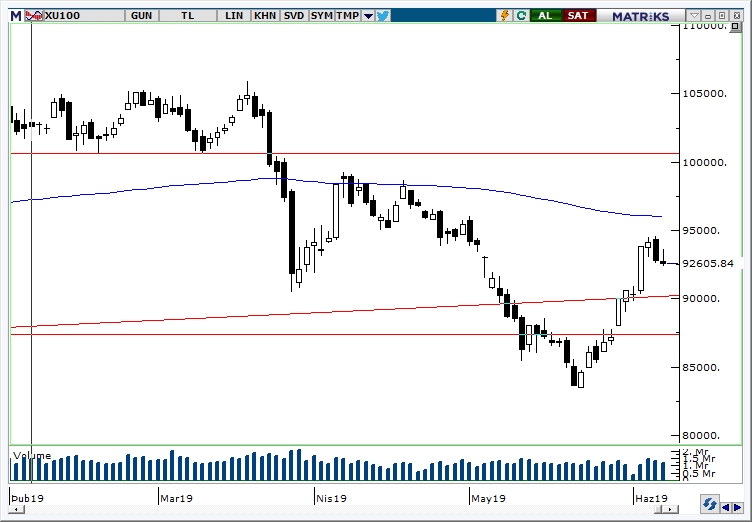Click the Matriks M logo icon
Image resolution: width=752 pixels, height=522 pixels.
(16, 15)
